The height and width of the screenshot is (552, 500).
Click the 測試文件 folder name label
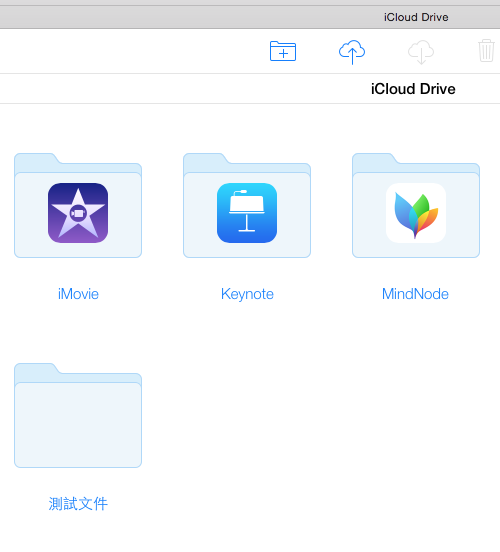(78, 504)
